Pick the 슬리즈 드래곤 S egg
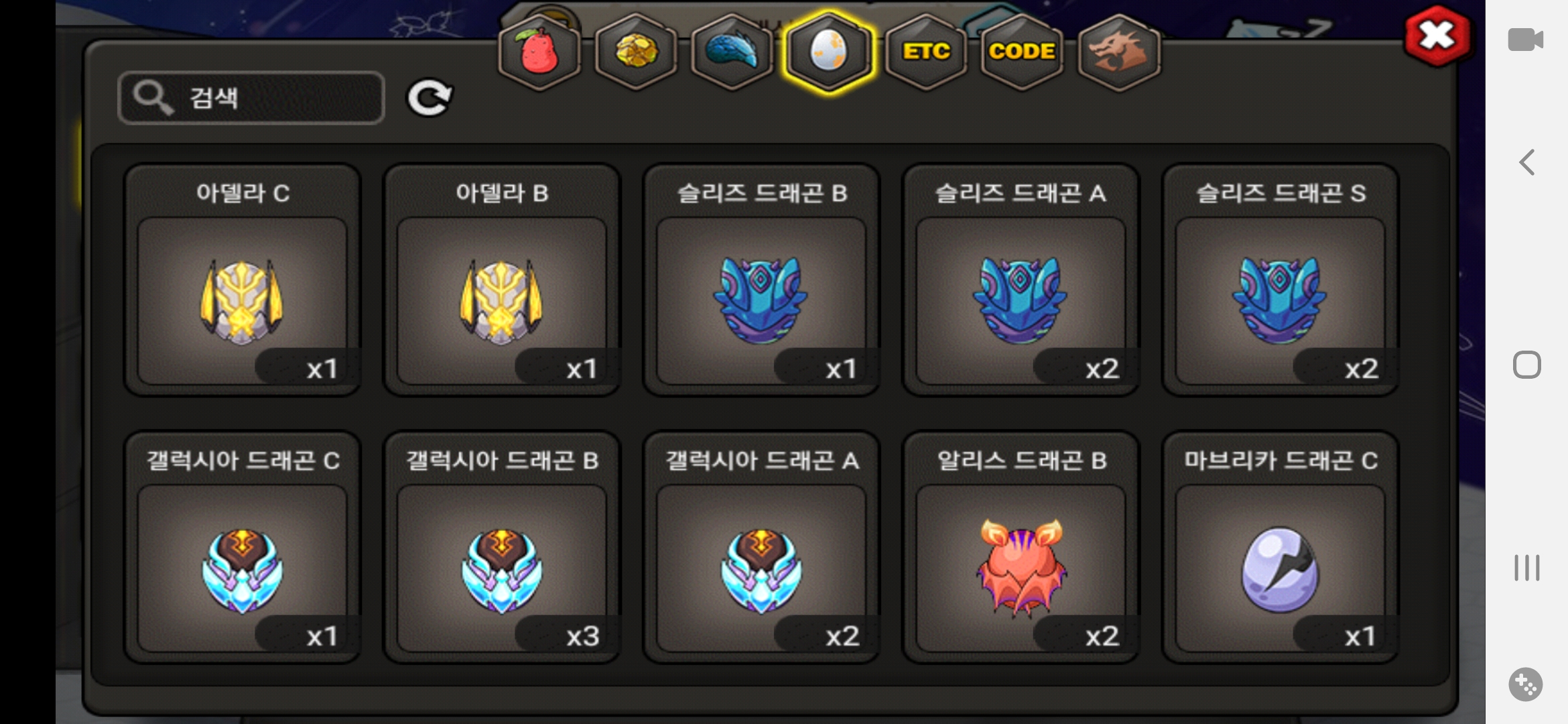This screenshot has width=1568, height=724. tap(1281, 280)
